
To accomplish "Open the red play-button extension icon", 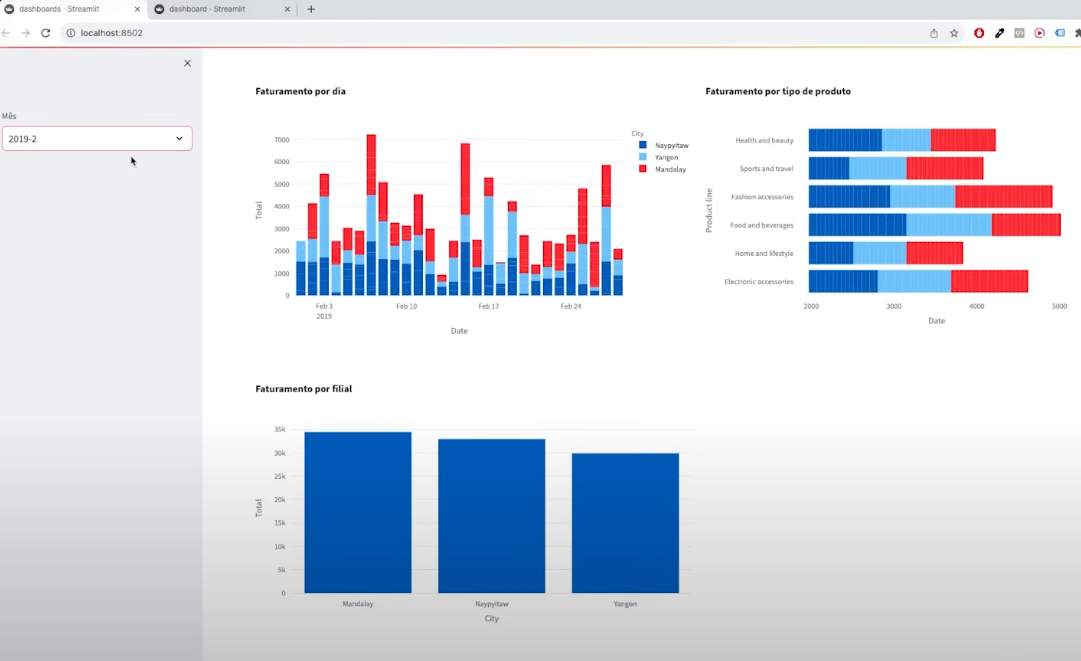I will (1040, 33).
